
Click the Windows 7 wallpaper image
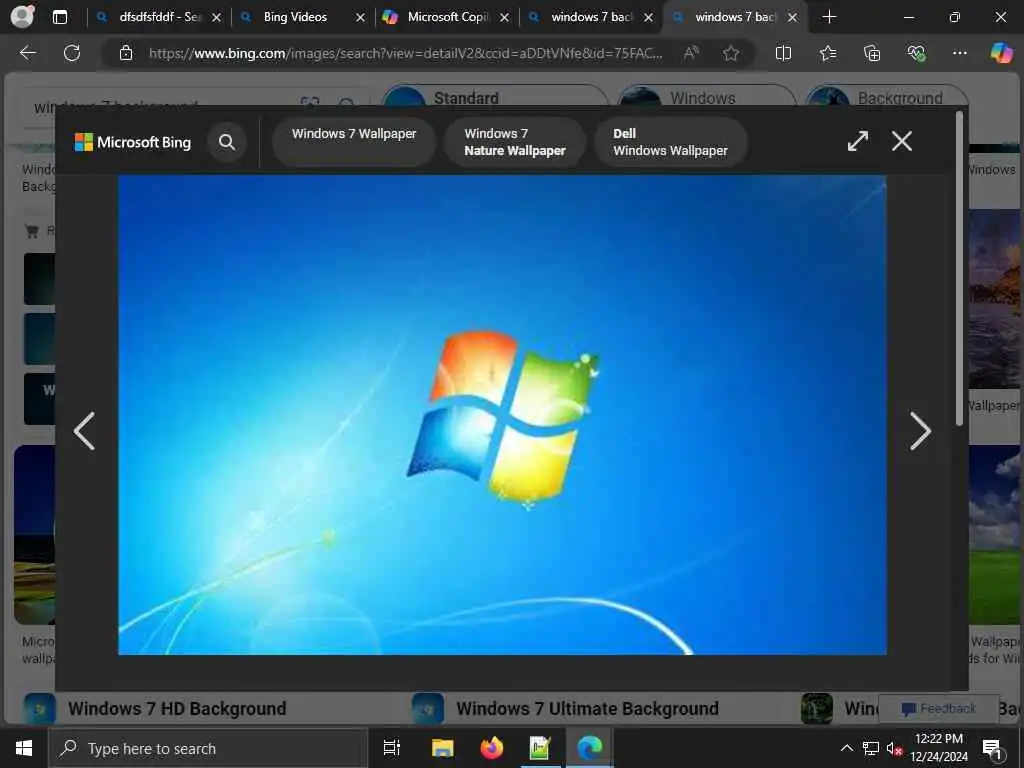[x=502, y=415]
